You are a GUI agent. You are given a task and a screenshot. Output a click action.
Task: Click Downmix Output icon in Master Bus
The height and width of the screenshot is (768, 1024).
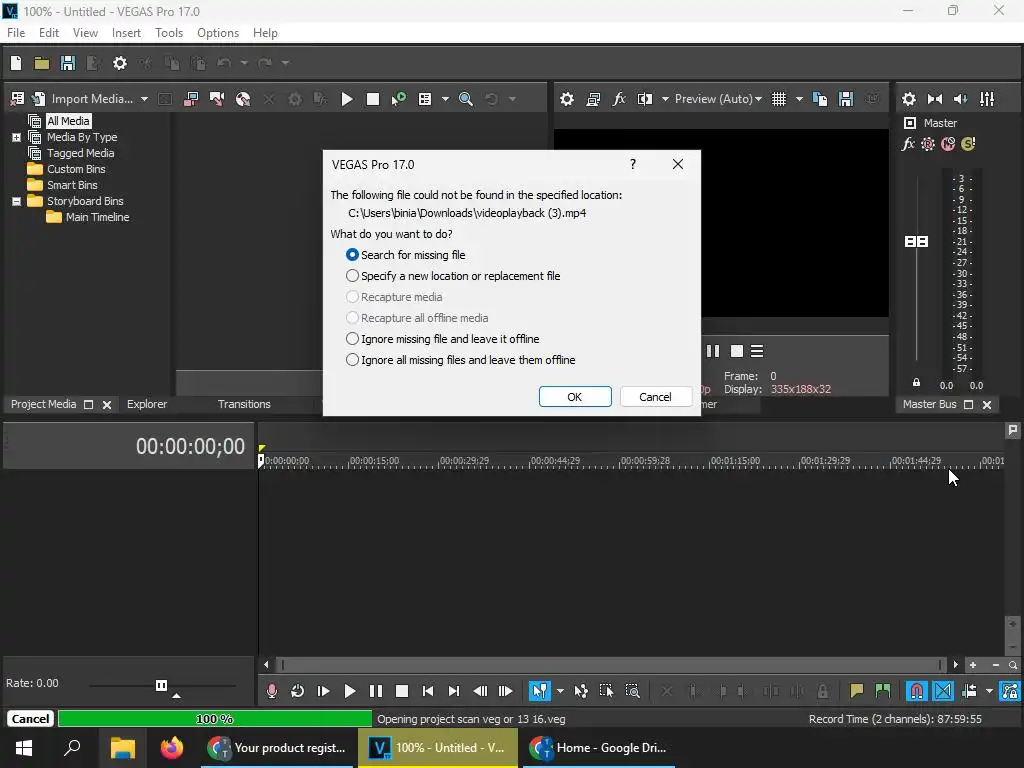pyautogui.click(x=935, y=99)
